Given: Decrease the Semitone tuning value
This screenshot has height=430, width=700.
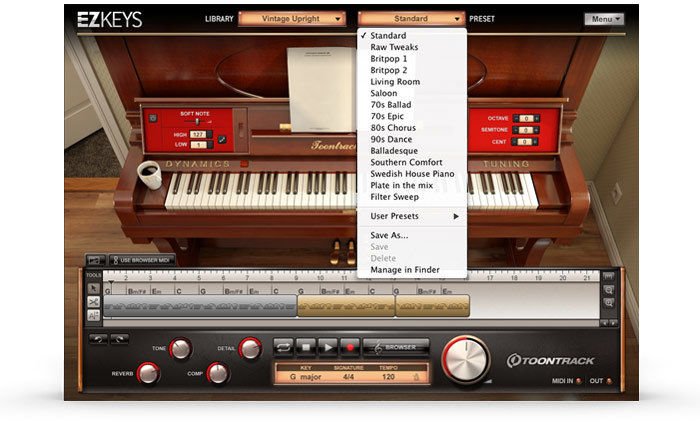Looking at the screenshot, I should pos(516,130).
